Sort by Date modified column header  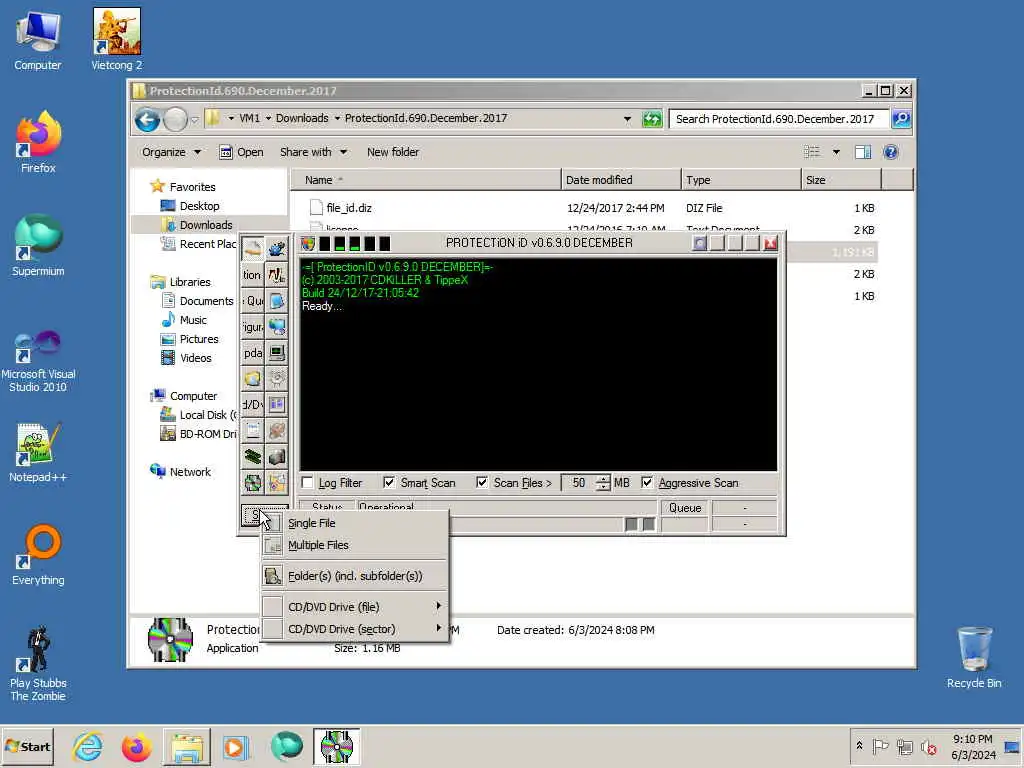(620, 180)
